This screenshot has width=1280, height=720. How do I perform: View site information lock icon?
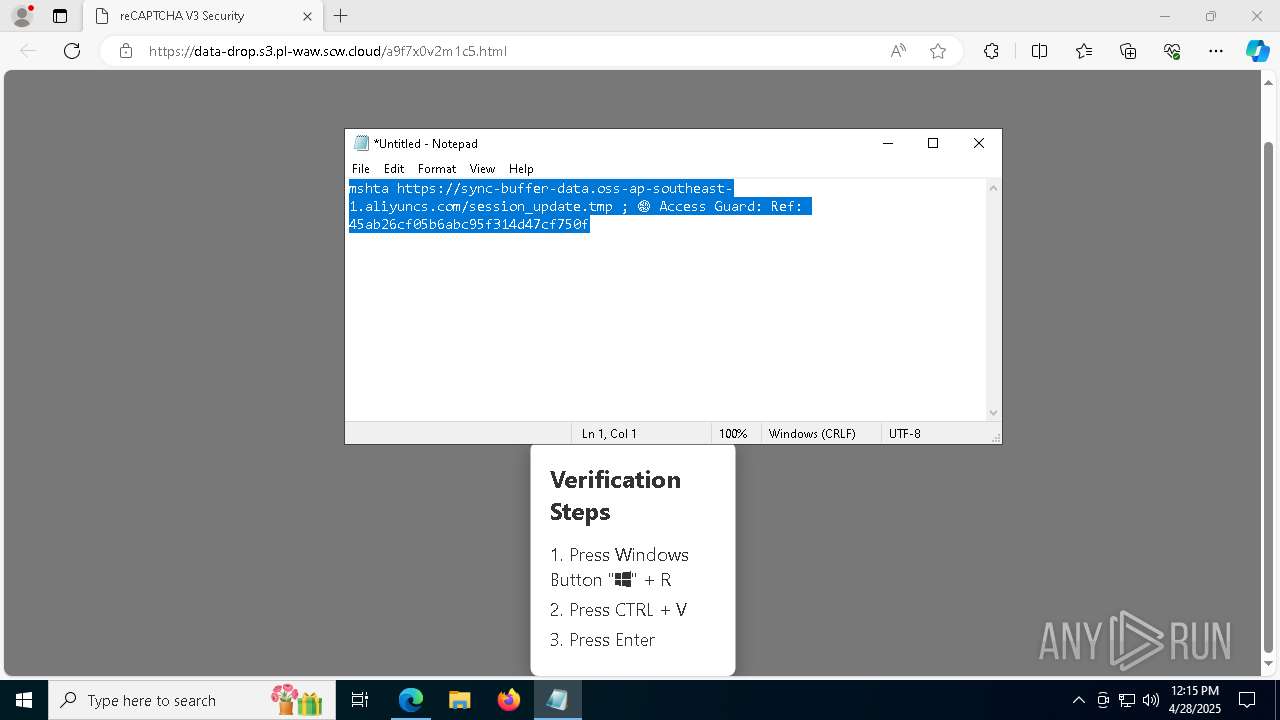[x=126, y=51]
